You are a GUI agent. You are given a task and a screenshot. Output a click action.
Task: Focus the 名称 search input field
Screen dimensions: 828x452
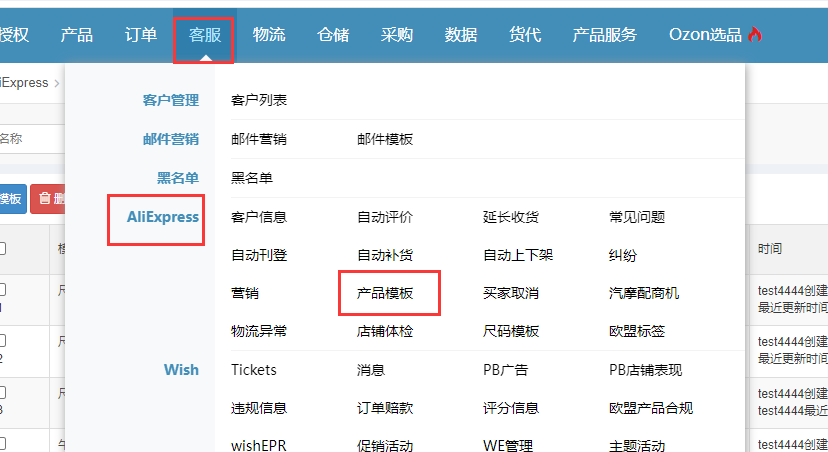pos(32,139)
